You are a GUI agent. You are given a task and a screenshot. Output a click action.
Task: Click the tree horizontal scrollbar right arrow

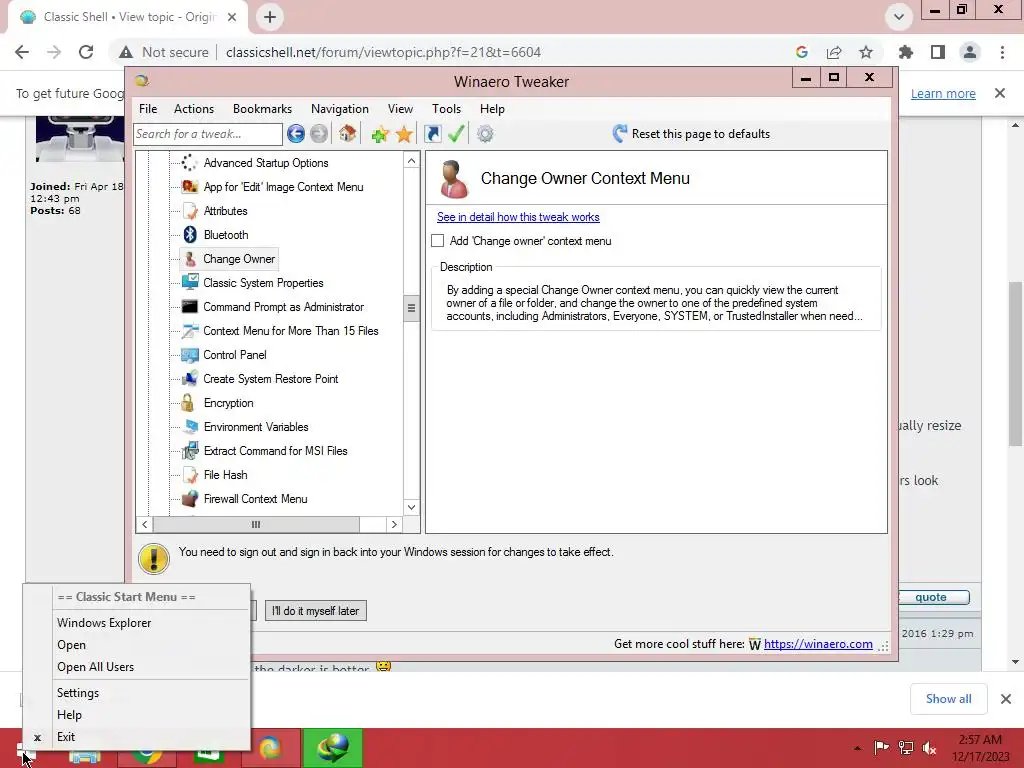[x=394, y=524]
